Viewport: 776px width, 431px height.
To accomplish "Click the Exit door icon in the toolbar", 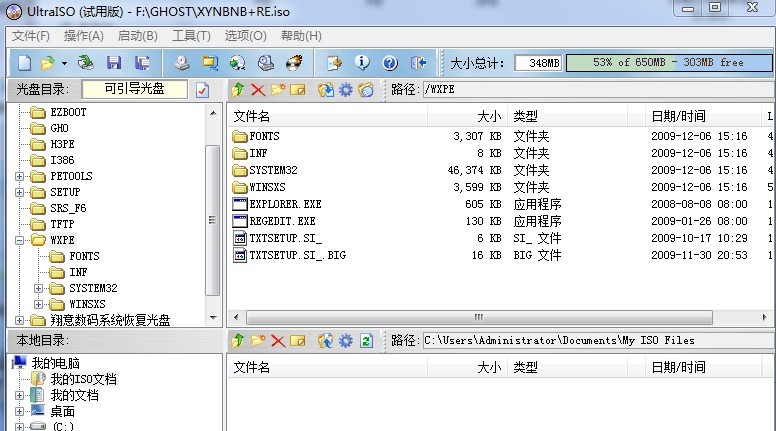I will pyautogui.click(x=419, y=63).
